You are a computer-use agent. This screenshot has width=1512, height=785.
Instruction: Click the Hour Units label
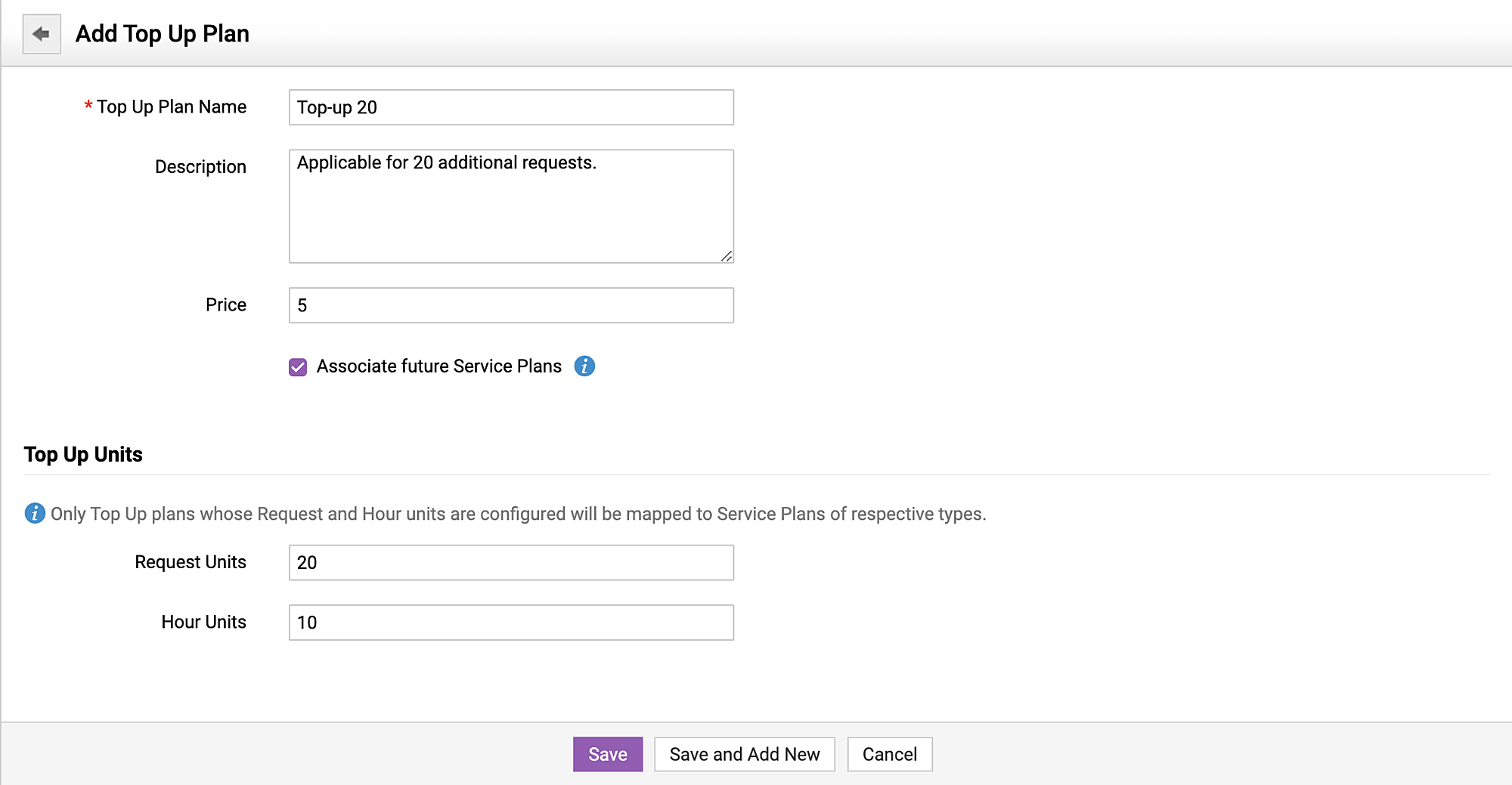coord(203,622)
